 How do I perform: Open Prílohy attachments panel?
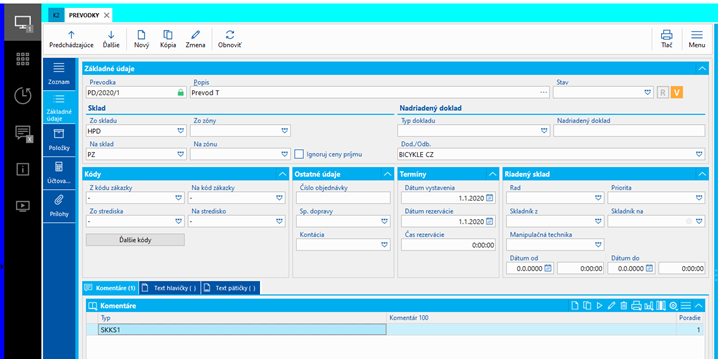pos(59,206)
